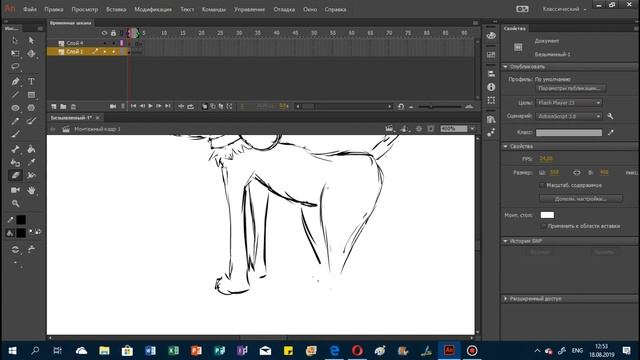The height and width of the screenshot is (360, 640).
Task: Collapse the Свойства section triangle
Action: point(505,146)
